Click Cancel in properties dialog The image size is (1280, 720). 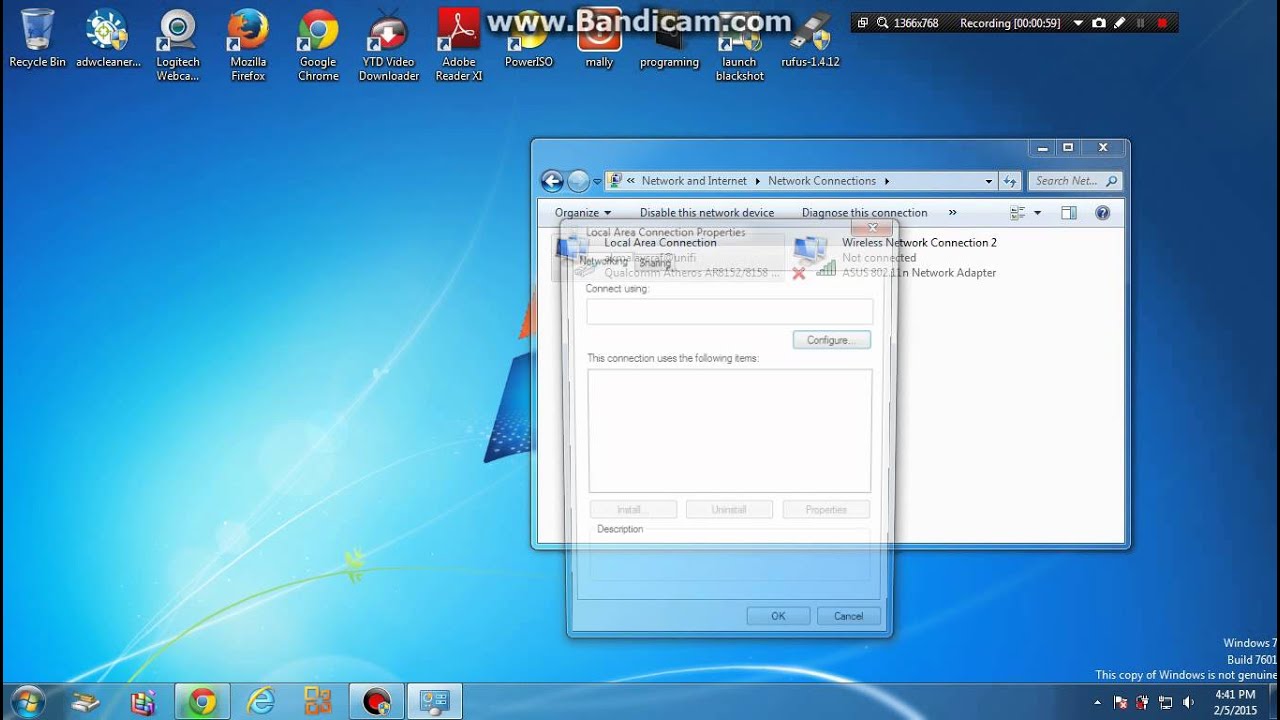coord(849,616)
